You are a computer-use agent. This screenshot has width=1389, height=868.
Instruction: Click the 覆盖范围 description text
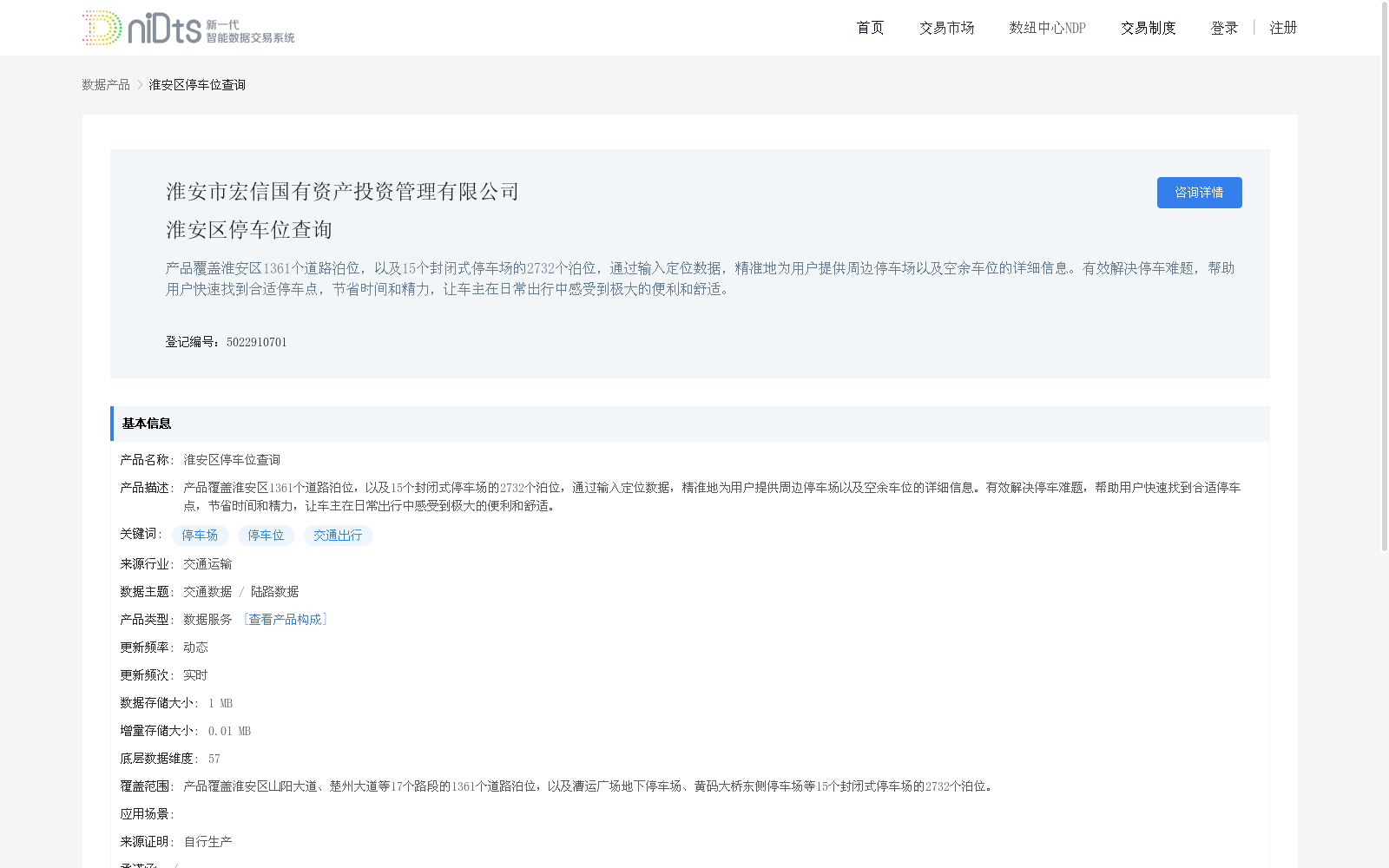[589, 786]
